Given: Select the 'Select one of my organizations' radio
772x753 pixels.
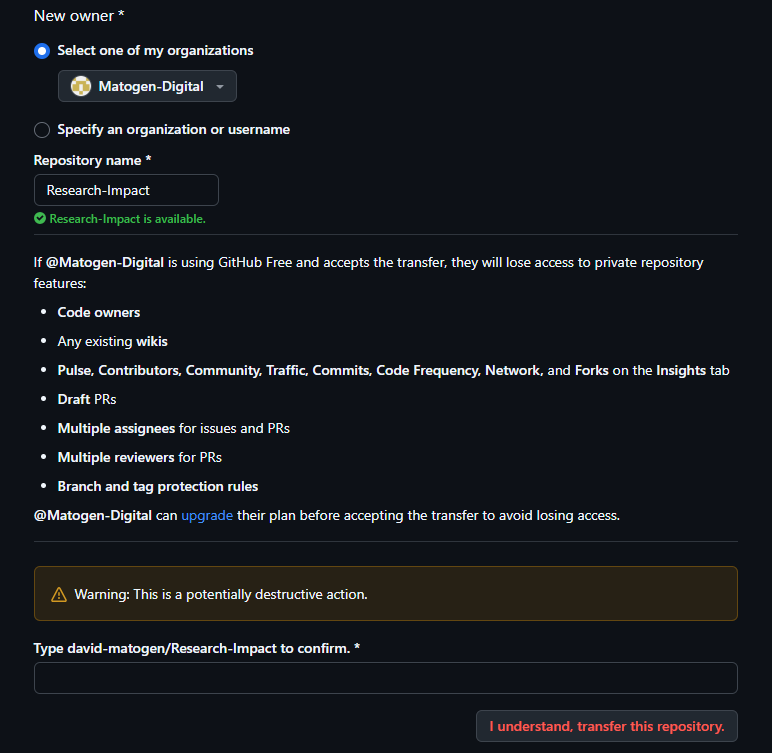Looking at the screenshot, I should pyautogui.click(x=42, y=51).
